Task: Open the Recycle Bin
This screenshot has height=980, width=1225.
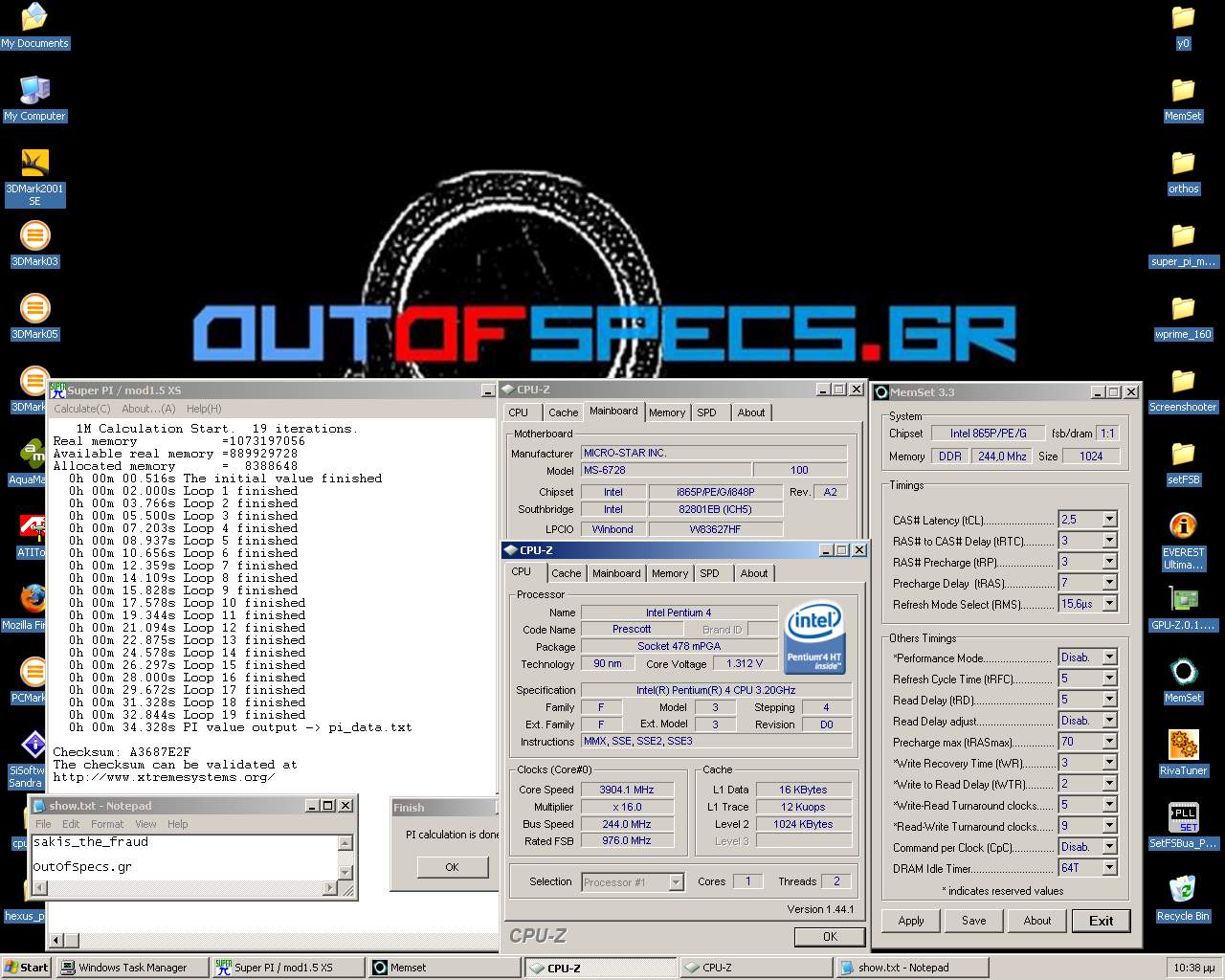Action: (1183, 899)
